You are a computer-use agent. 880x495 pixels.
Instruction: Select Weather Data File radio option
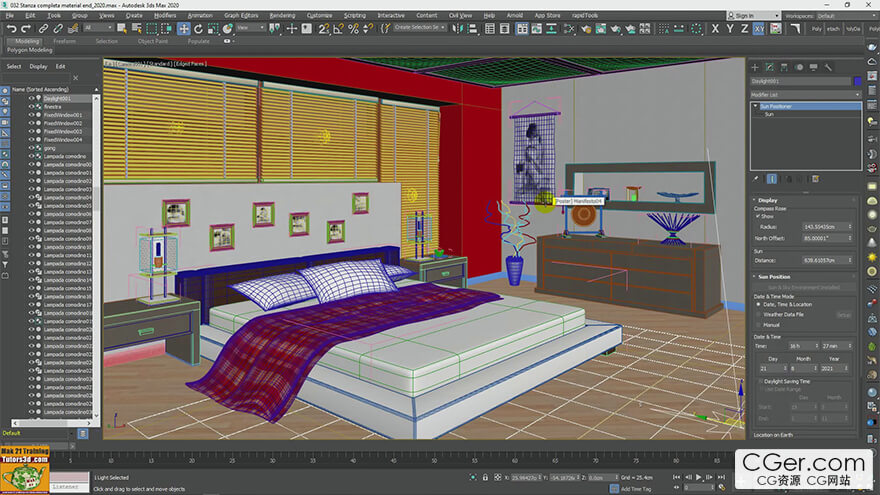[x=759, y=314]
